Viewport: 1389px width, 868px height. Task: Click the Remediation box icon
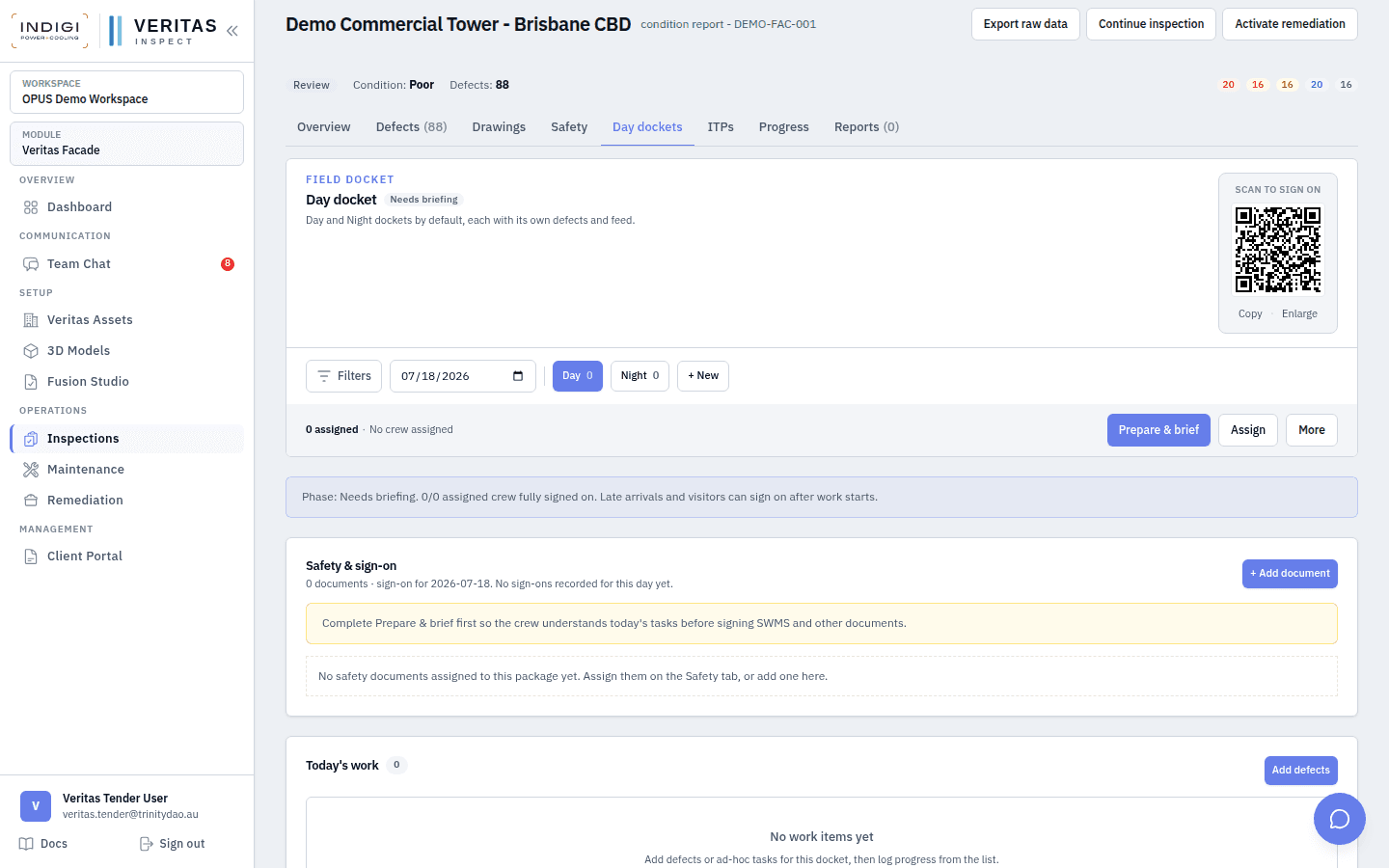(31, 501)
